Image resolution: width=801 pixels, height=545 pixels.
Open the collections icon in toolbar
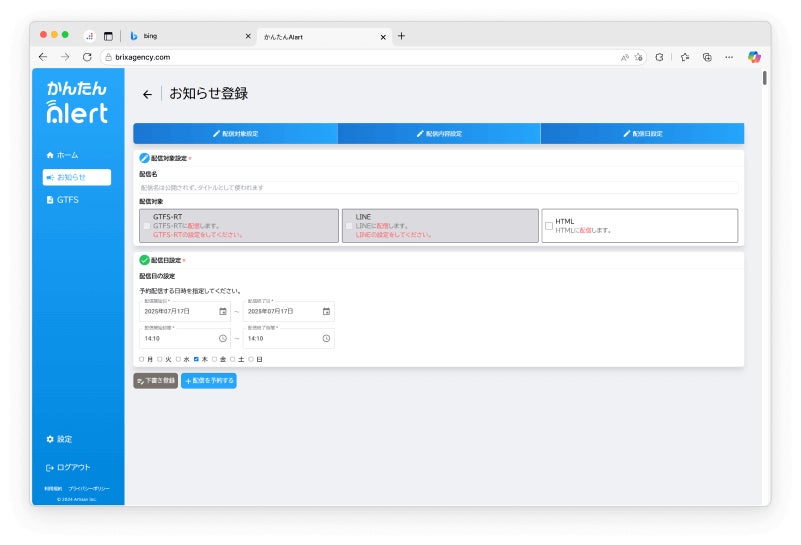coord(707,58)
